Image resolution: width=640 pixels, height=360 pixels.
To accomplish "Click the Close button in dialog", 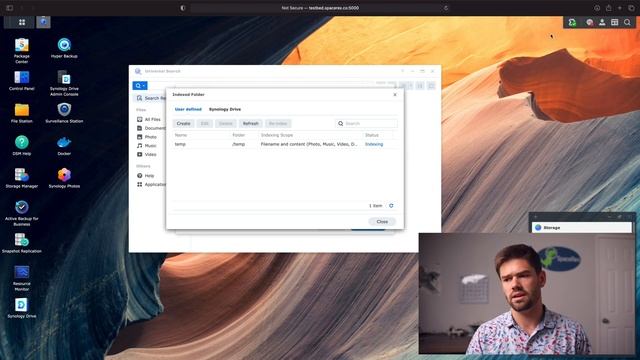I will pos(382,222).
